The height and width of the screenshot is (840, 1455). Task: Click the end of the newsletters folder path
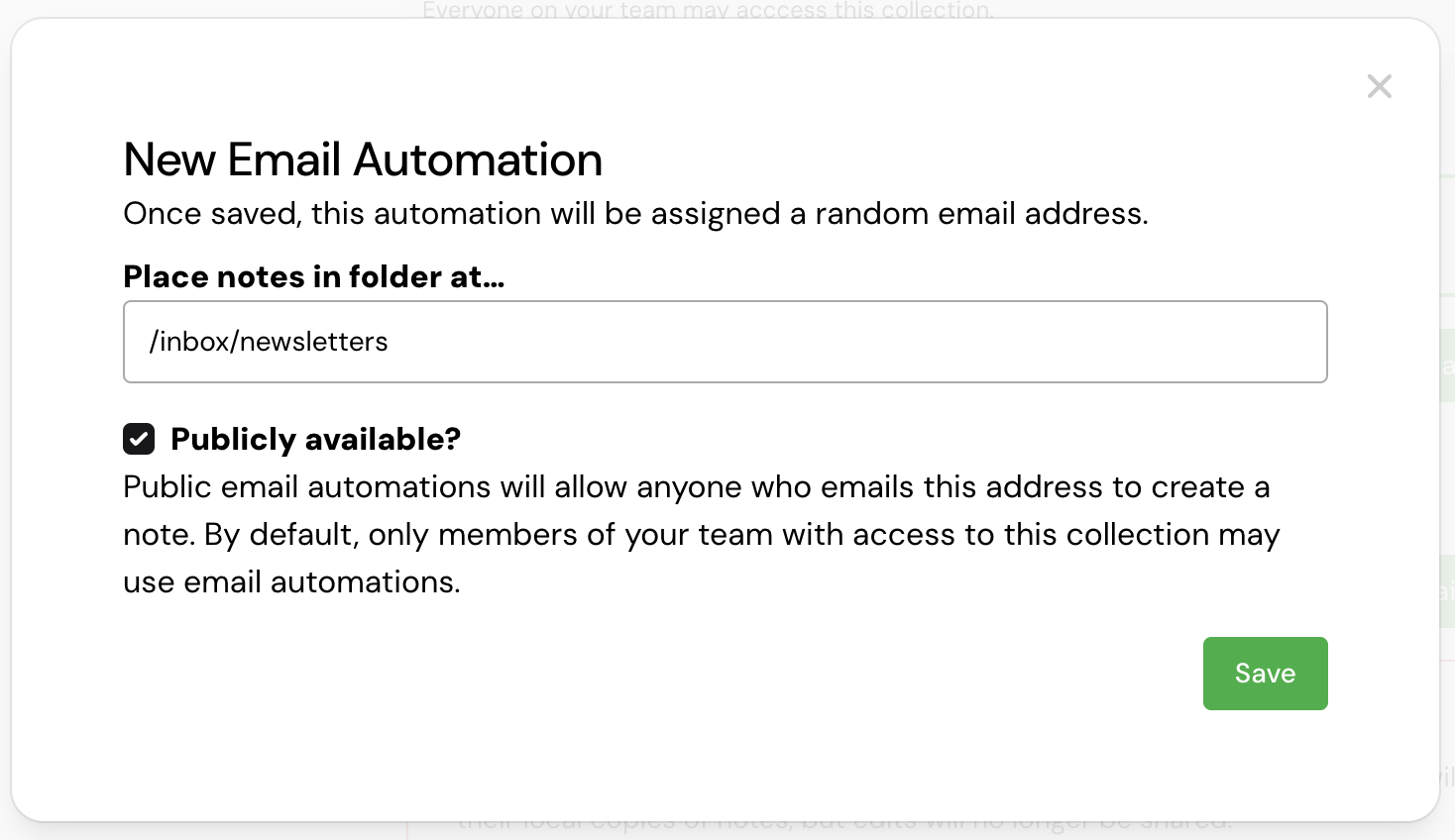click(388, 341)
